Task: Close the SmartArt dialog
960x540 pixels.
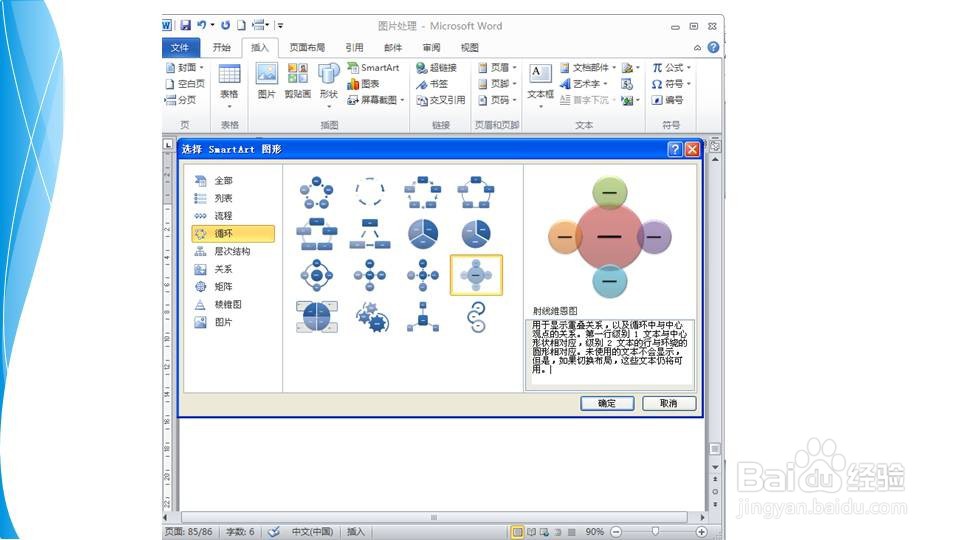Action: [692, 149]
